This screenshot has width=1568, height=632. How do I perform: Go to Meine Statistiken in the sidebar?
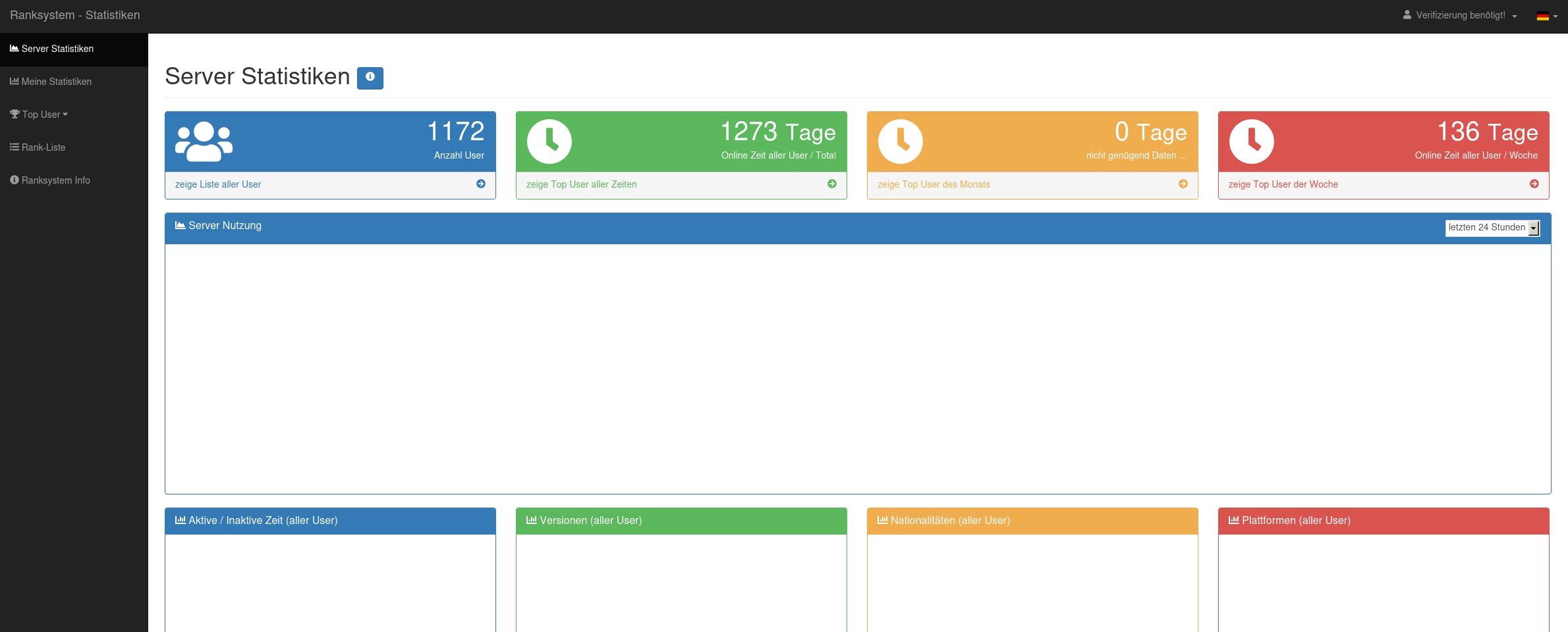74,82
